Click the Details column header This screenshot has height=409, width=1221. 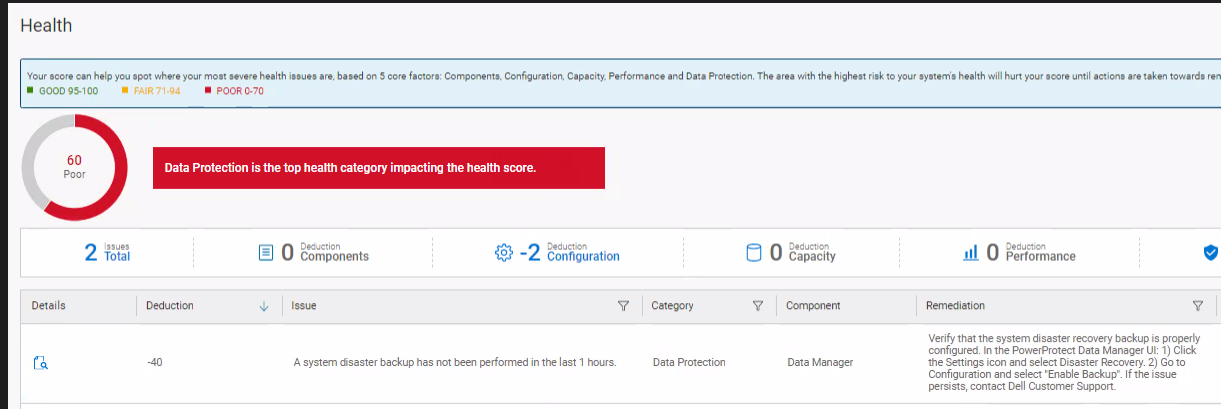(x=48, y=306)
